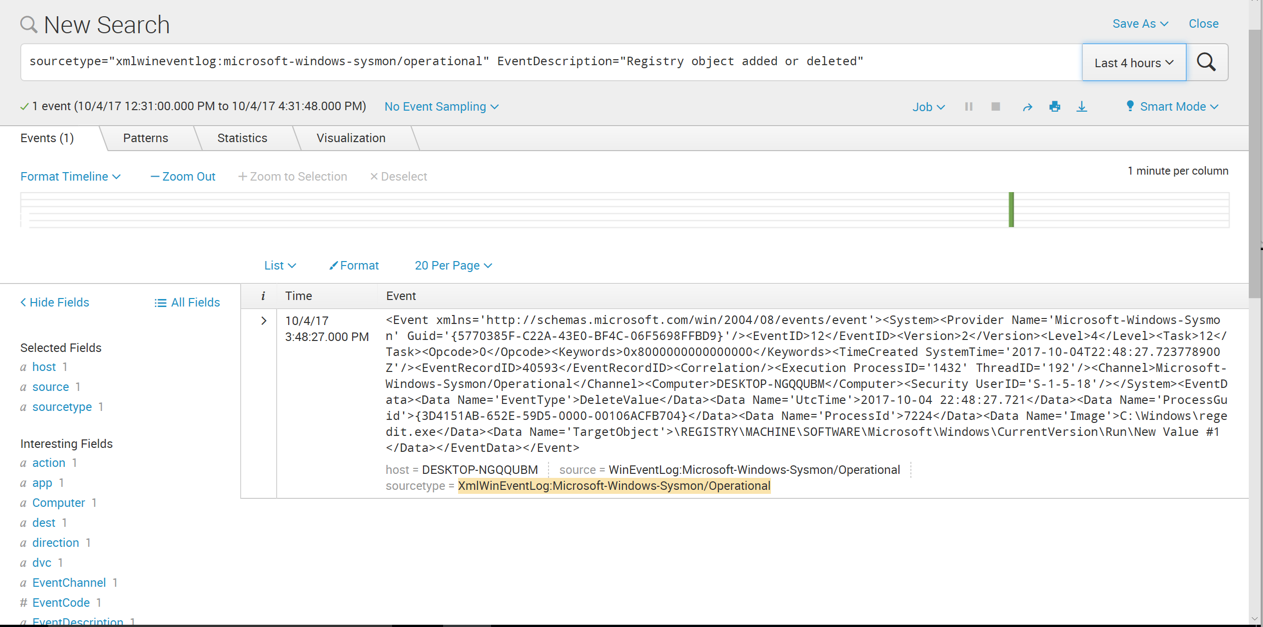The width and height of the screenshot is (1263, 627).
Task: Open the Job dropdown menu
Action: [x=928, y=106]
